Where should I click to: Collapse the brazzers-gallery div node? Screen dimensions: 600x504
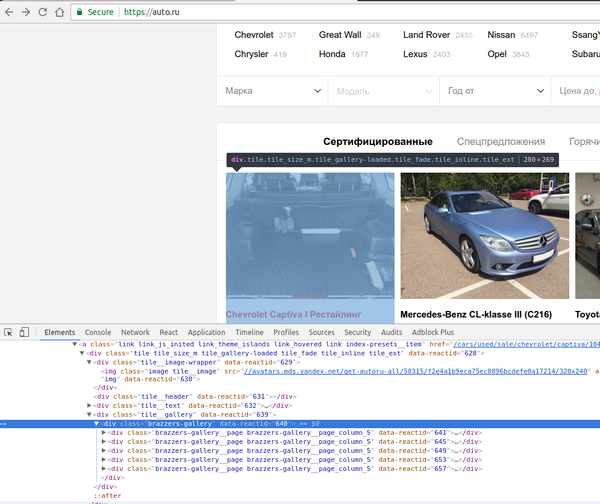[x=97, y=424]
